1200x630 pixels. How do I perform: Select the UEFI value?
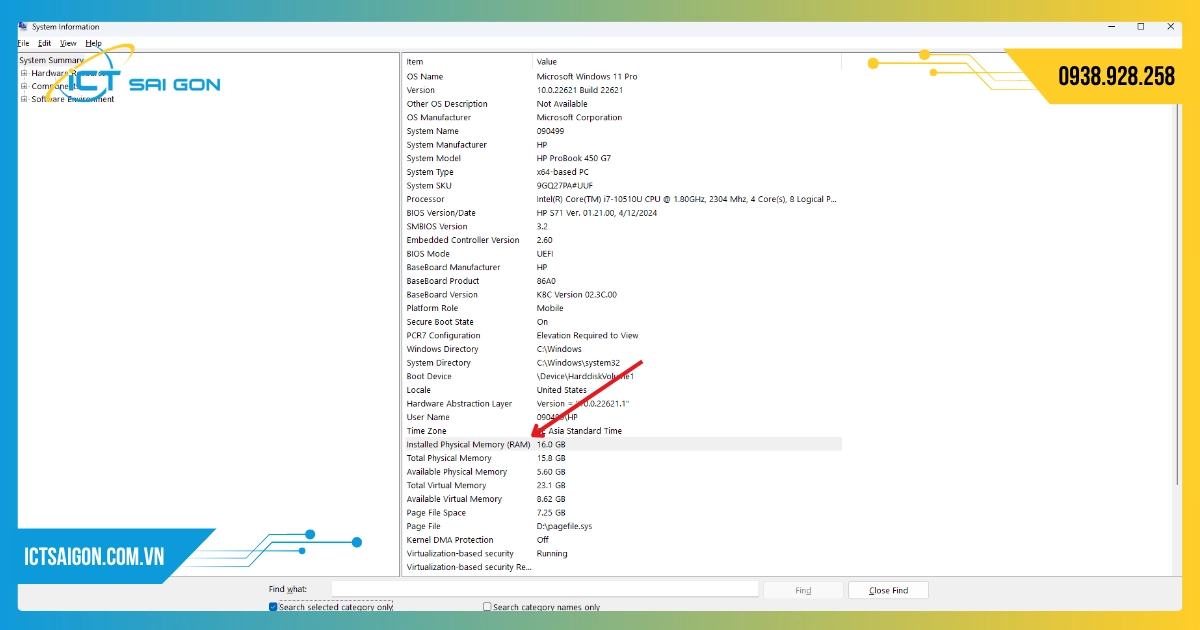(545, 254)
